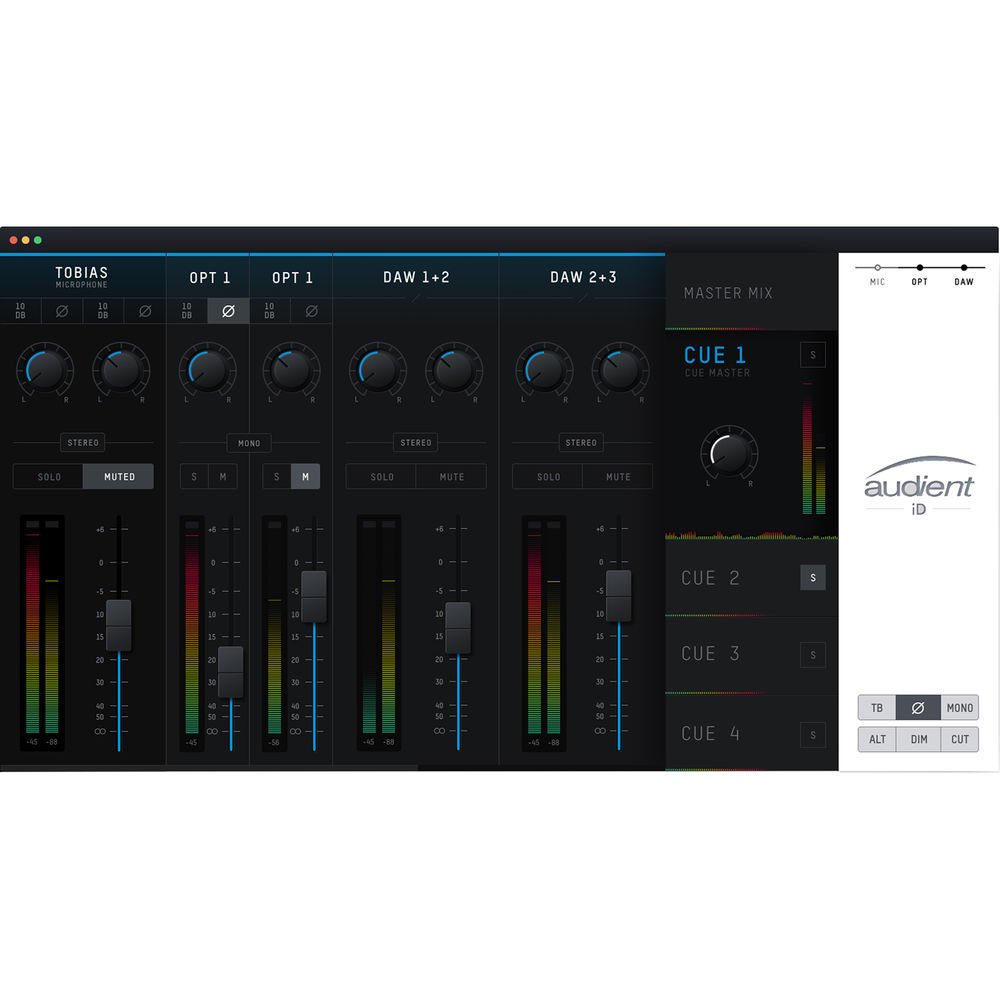The width and height of the screenshot is (1000, 1000).
Task: Enable talkback with the TB button
Action: (877, 708)
